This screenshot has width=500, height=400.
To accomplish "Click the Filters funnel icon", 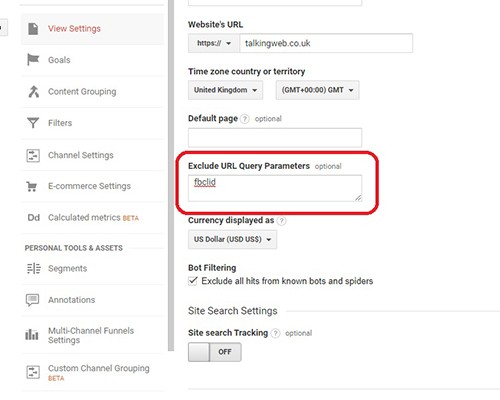I will [x=33, y=123].
